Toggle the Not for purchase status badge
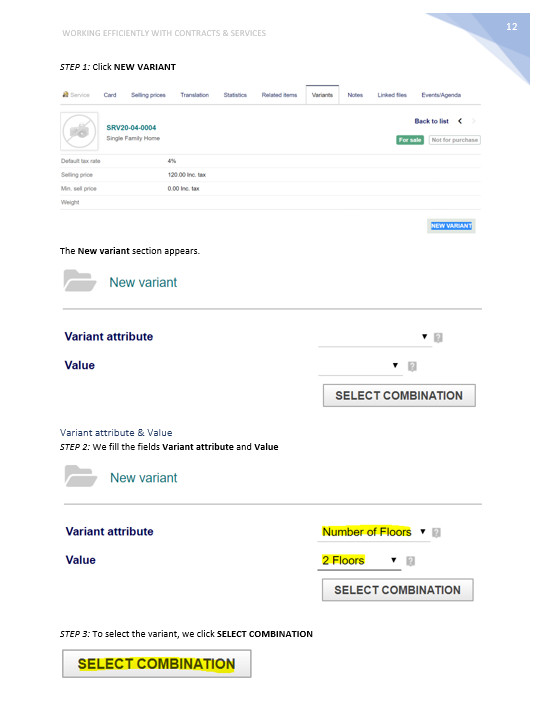This screenshot has width=540, height=722. pos(454,140)
